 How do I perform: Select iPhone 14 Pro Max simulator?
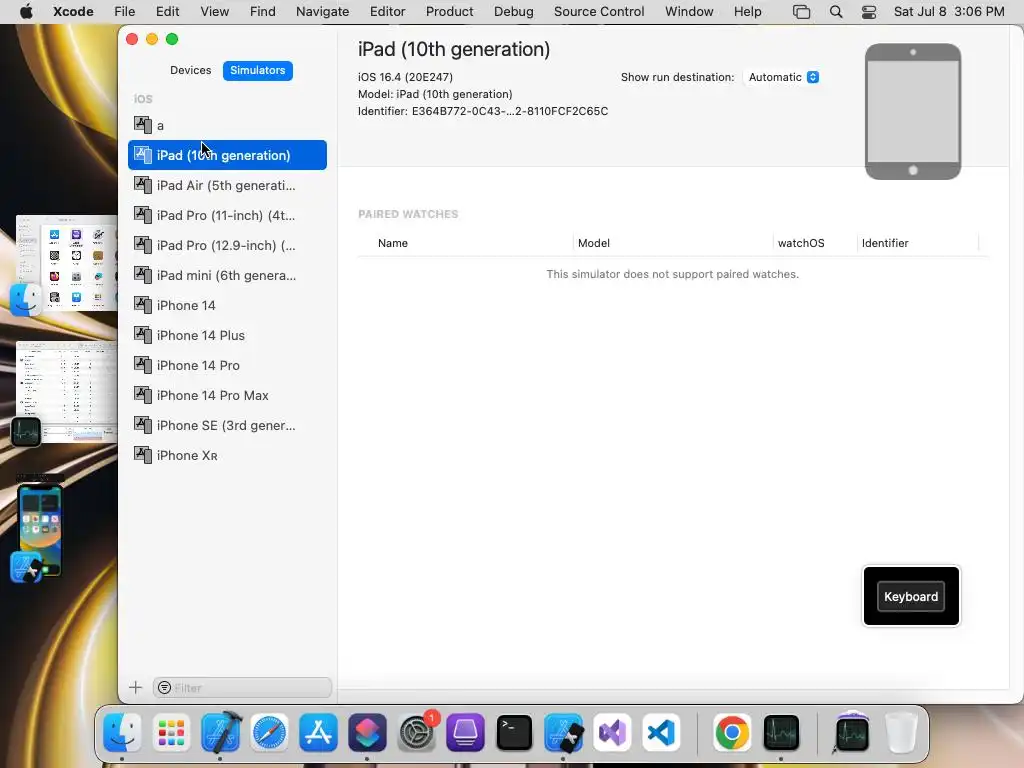tap(227, 395)
